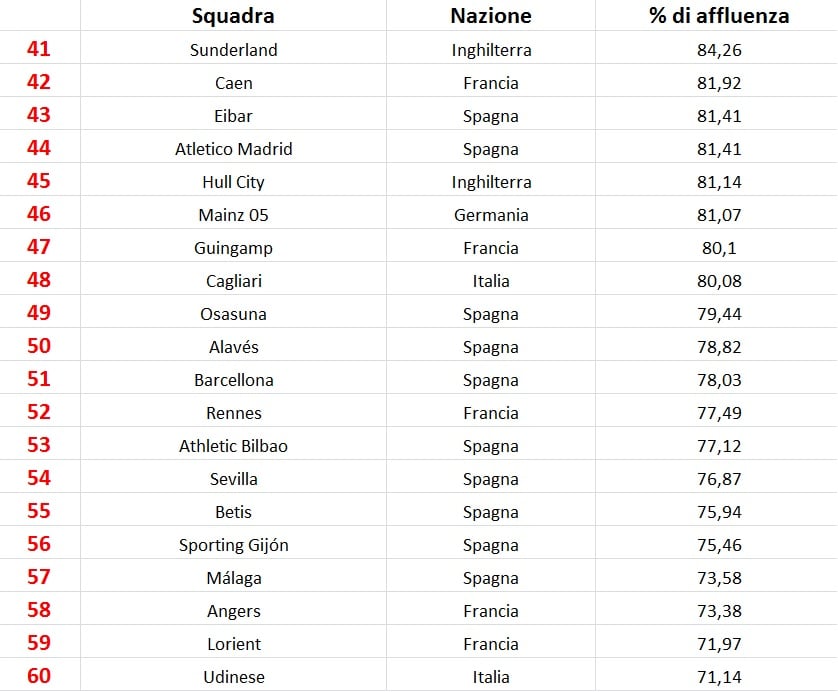This screenshot has width=838, height=692.
Task: Click the Athletic Bilbao cell
Action: [x=234, y=446]
